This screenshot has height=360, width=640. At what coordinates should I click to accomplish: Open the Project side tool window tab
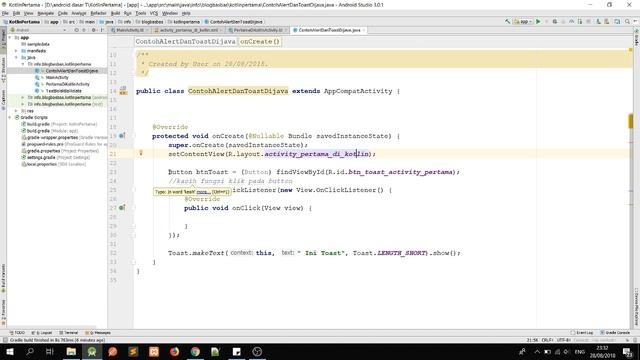click(x=3, y=39)
